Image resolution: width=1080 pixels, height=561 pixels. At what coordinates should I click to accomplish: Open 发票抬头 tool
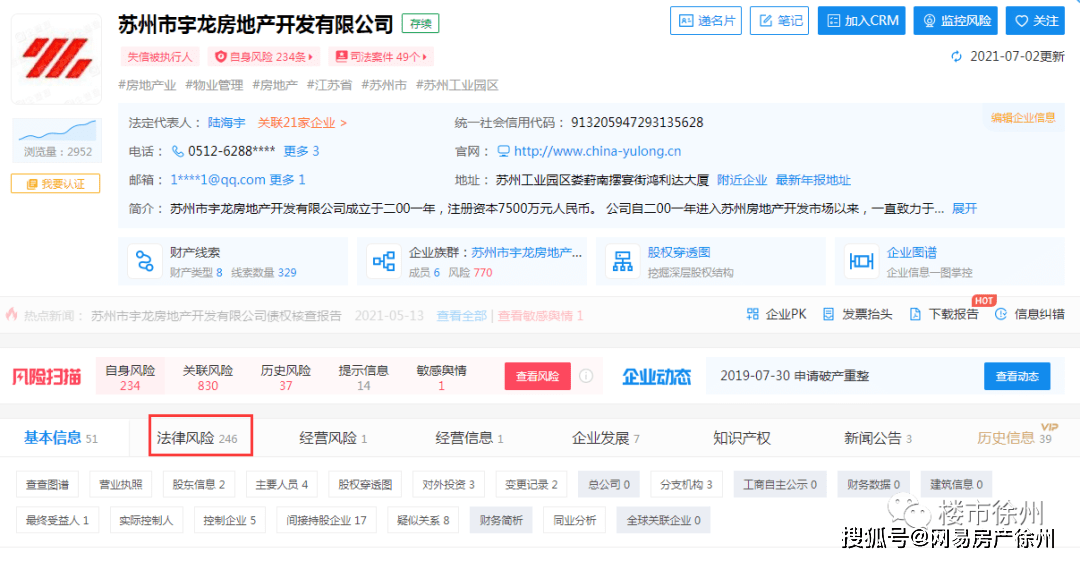pos(858,314)
